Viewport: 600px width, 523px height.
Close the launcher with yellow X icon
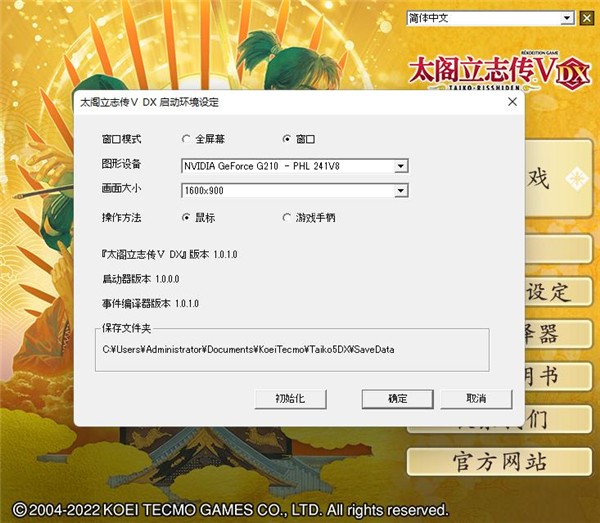(x=587, y=18)
